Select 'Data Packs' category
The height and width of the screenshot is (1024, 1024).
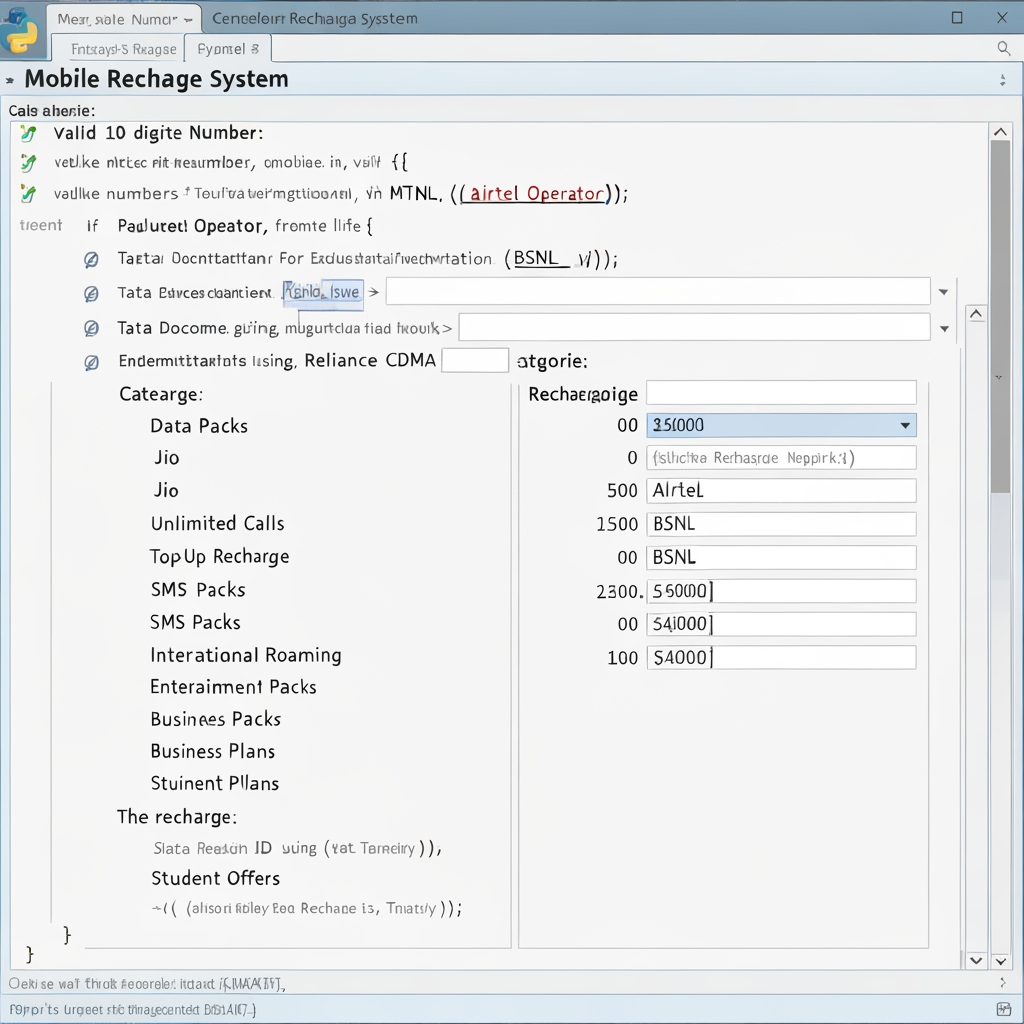click(199, 426)
